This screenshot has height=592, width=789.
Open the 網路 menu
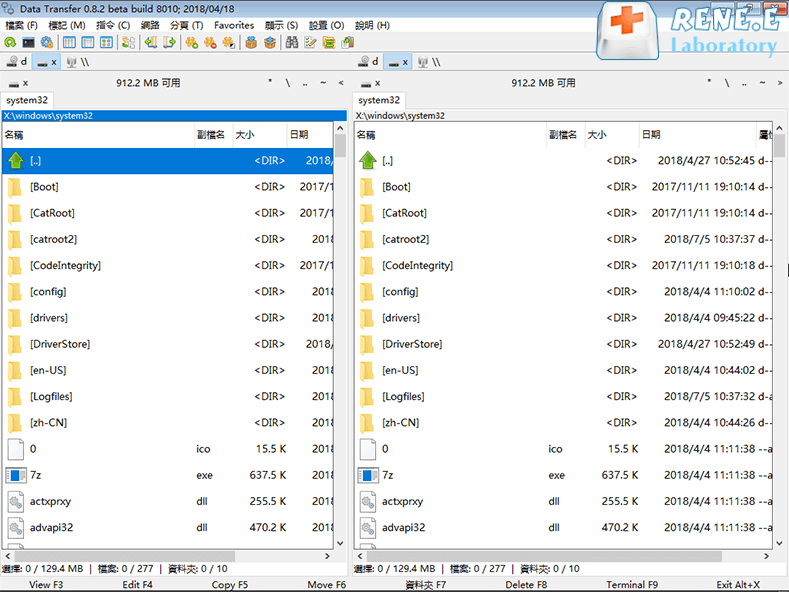150,25
